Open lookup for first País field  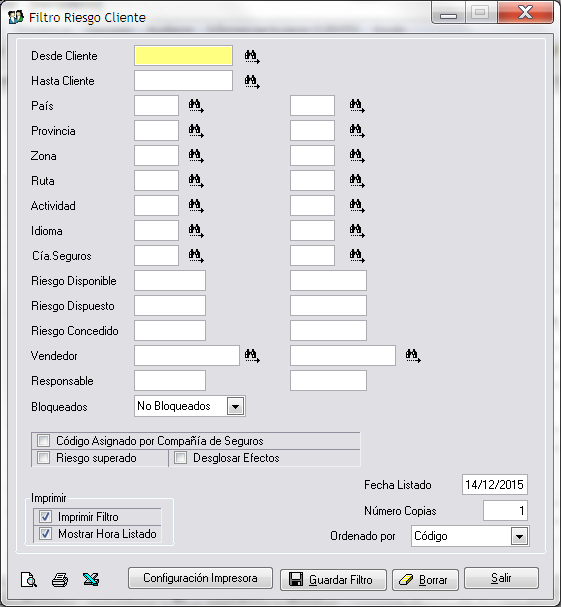[x=196, y=106]
